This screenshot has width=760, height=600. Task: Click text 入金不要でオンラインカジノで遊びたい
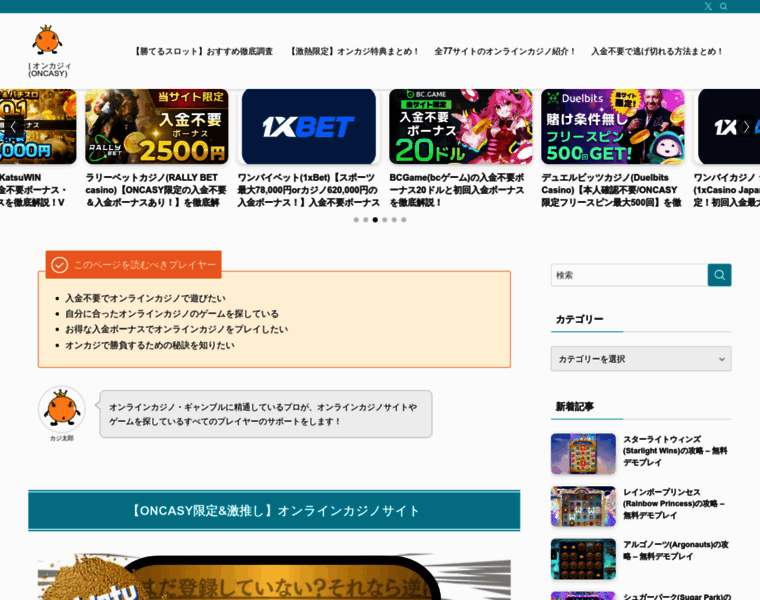tap(145, 298)
